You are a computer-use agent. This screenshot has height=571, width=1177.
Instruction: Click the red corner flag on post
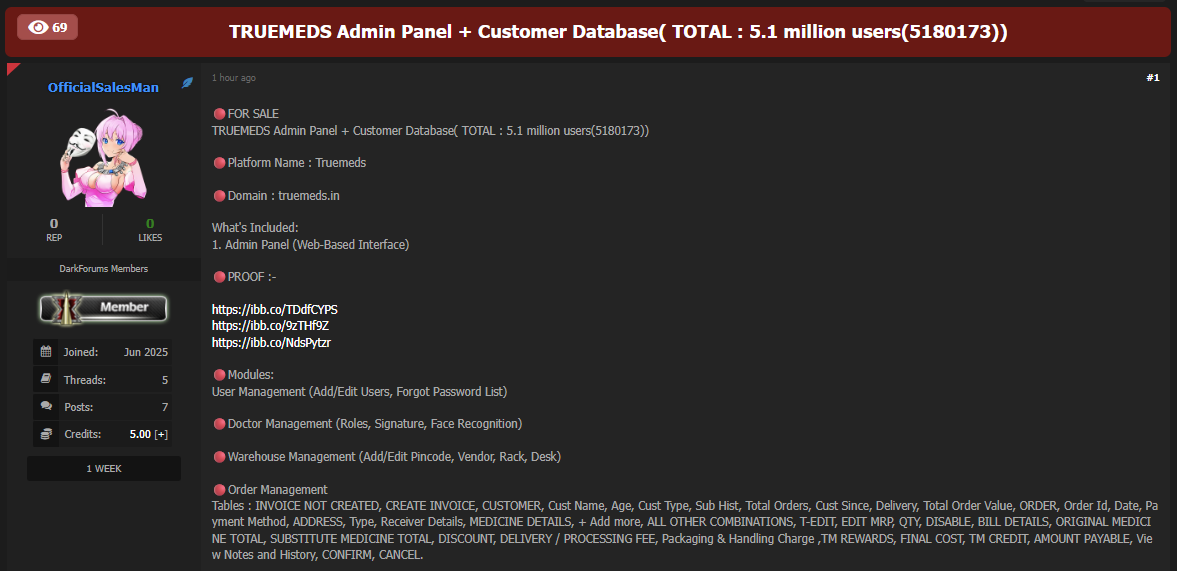[x=13, y=69]
